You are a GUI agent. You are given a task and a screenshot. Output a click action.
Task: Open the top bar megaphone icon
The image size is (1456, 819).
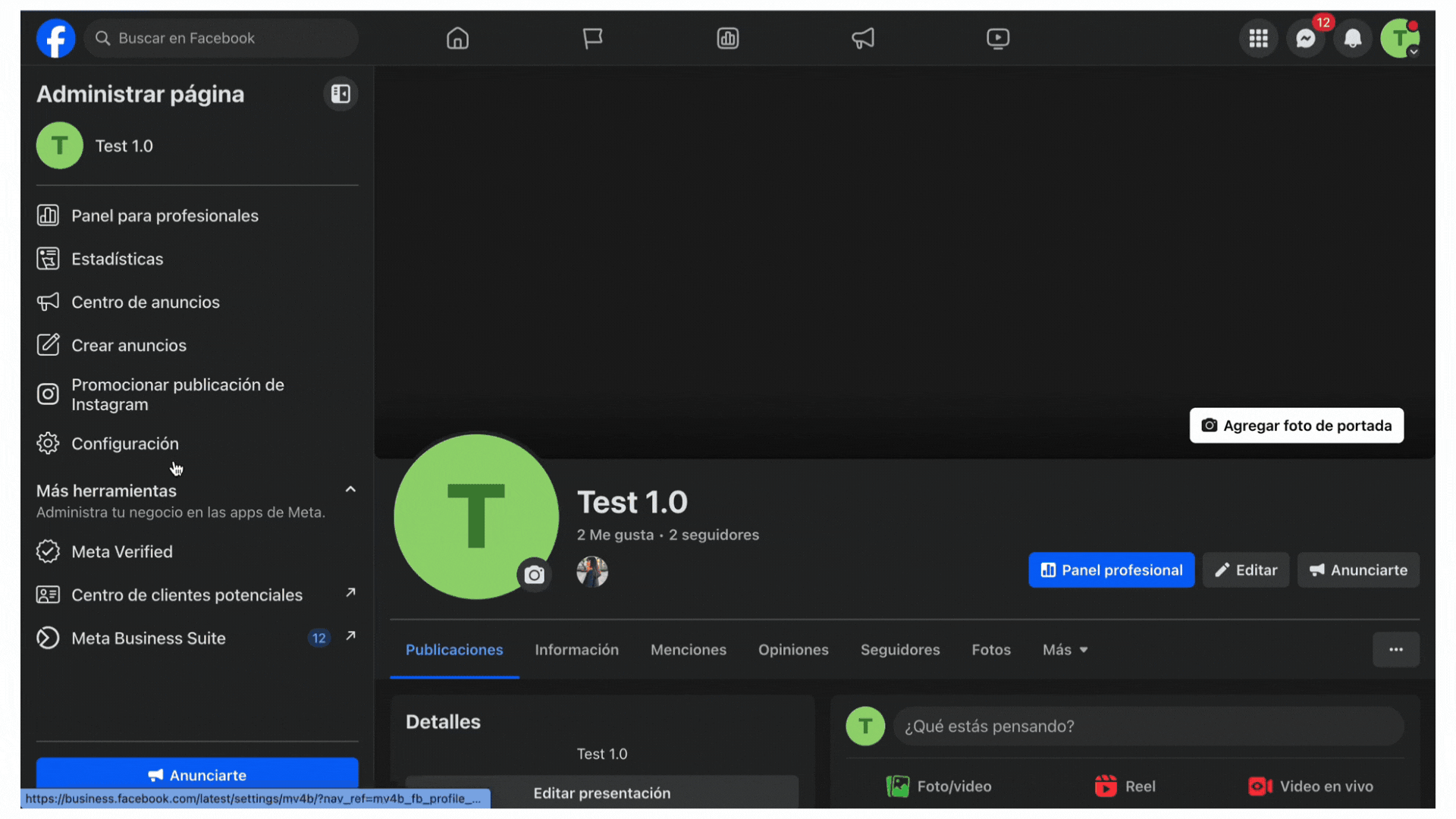point(862,39)
